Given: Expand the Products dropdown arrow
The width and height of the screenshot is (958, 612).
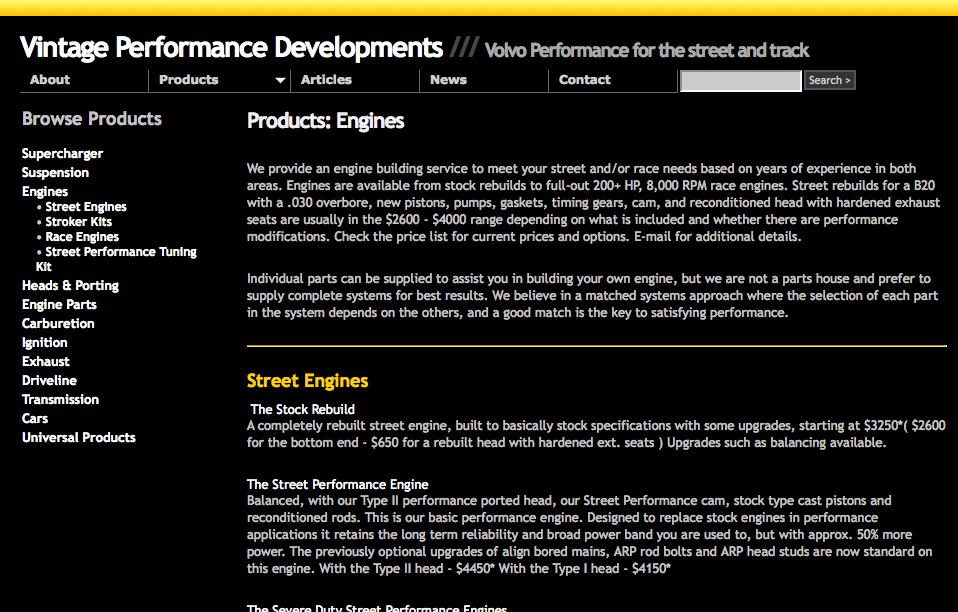Looking at the screenshot, I should click(280, 80).
